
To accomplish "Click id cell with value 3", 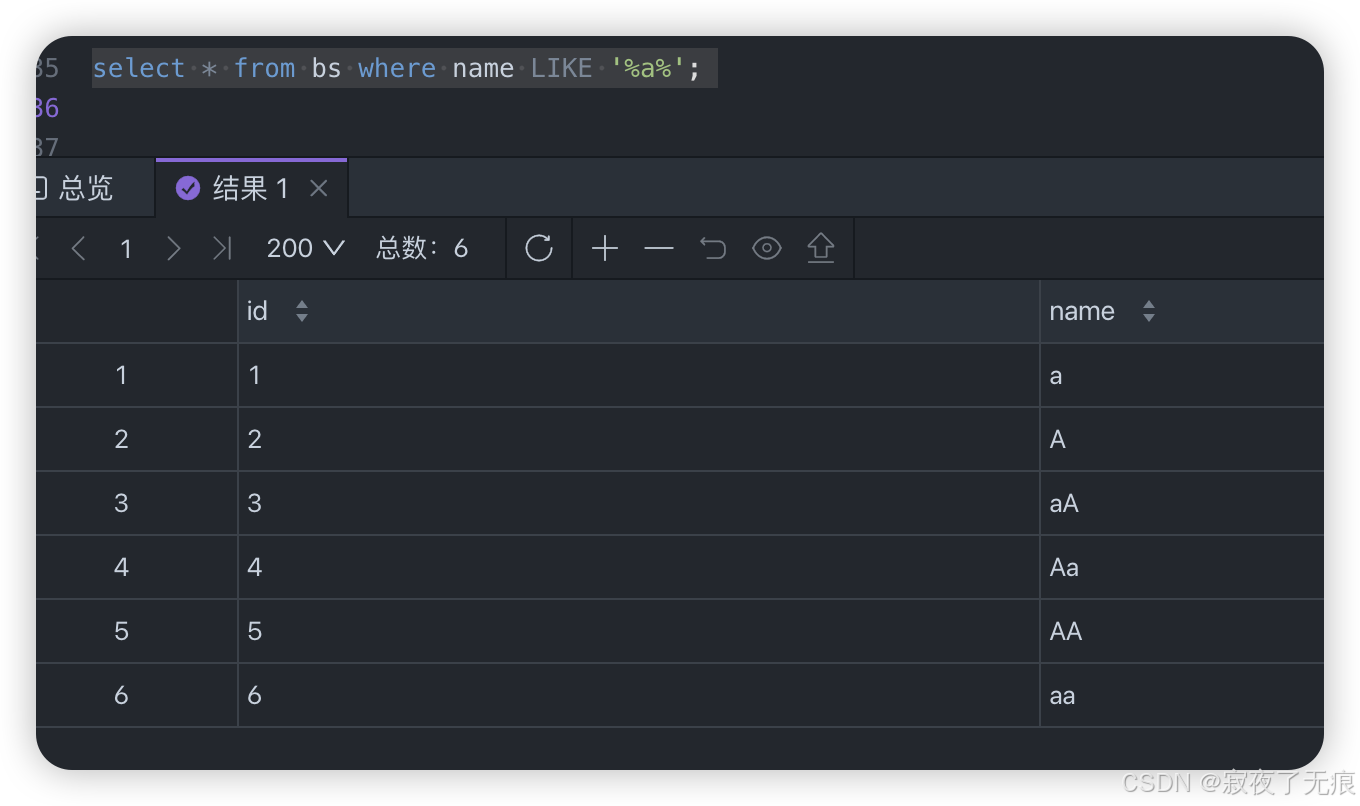I will click(639, 504).
